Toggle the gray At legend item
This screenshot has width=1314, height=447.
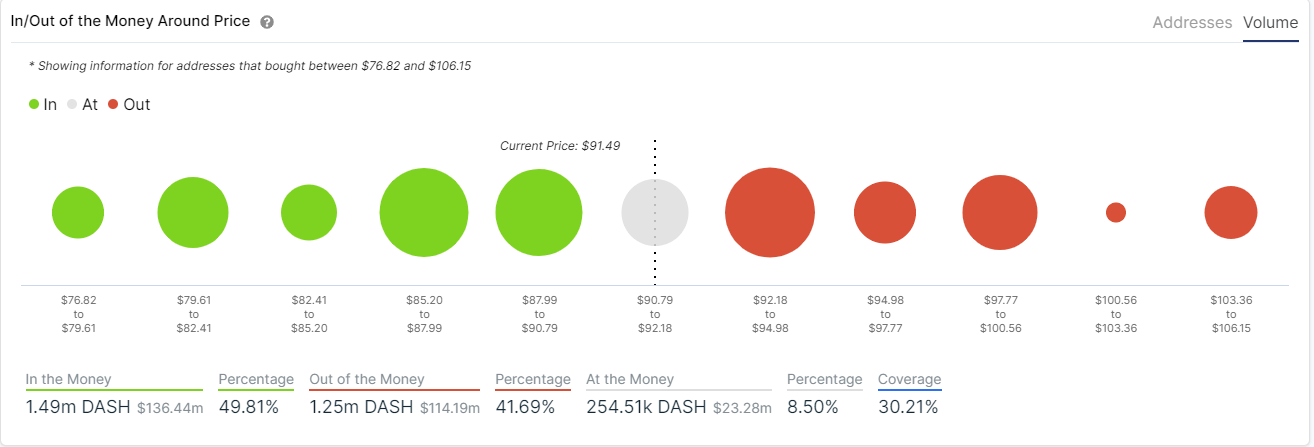82,104
